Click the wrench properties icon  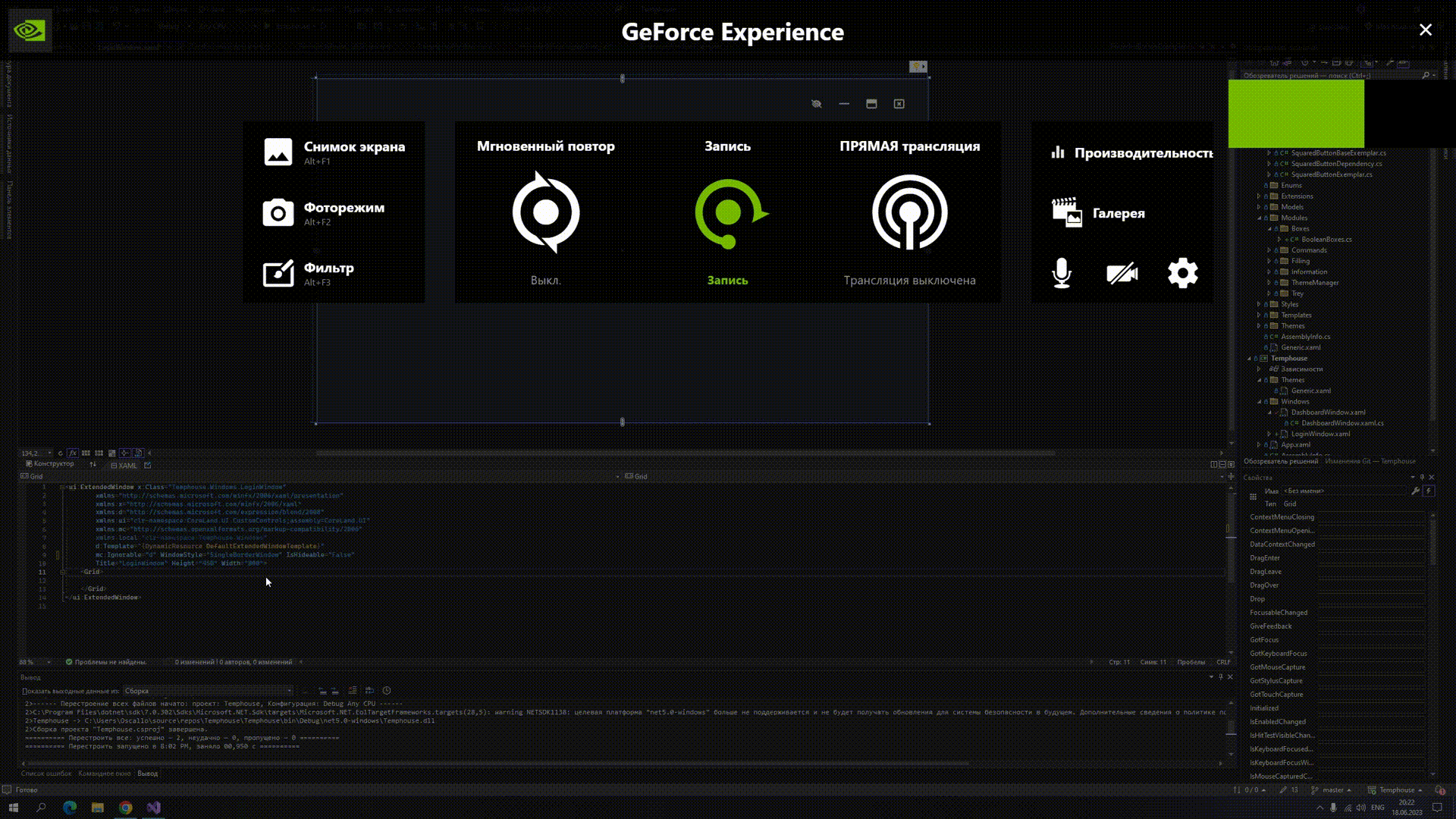(x=1415, y=491)
